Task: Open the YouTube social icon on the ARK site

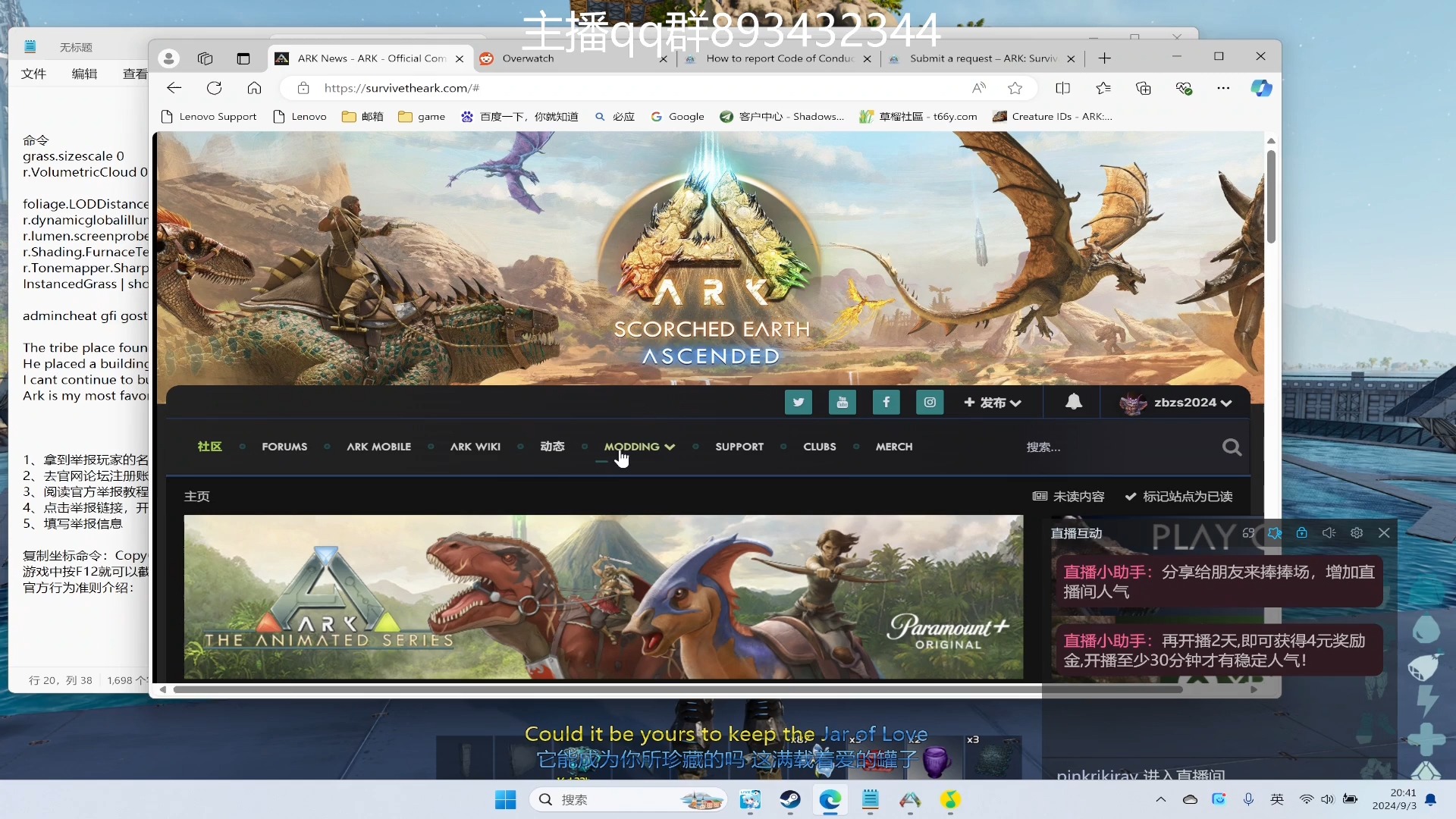Action: coord(842,403)
